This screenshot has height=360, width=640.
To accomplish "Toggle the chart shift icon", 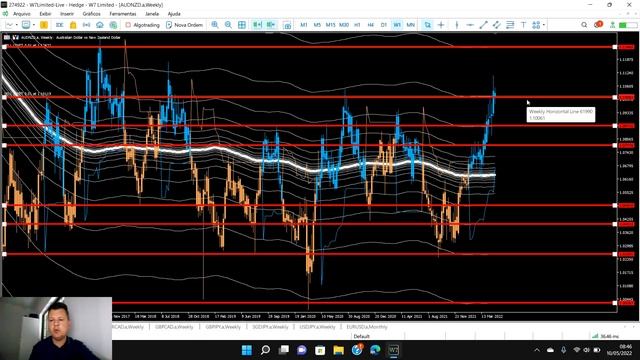I will (271, 25).
